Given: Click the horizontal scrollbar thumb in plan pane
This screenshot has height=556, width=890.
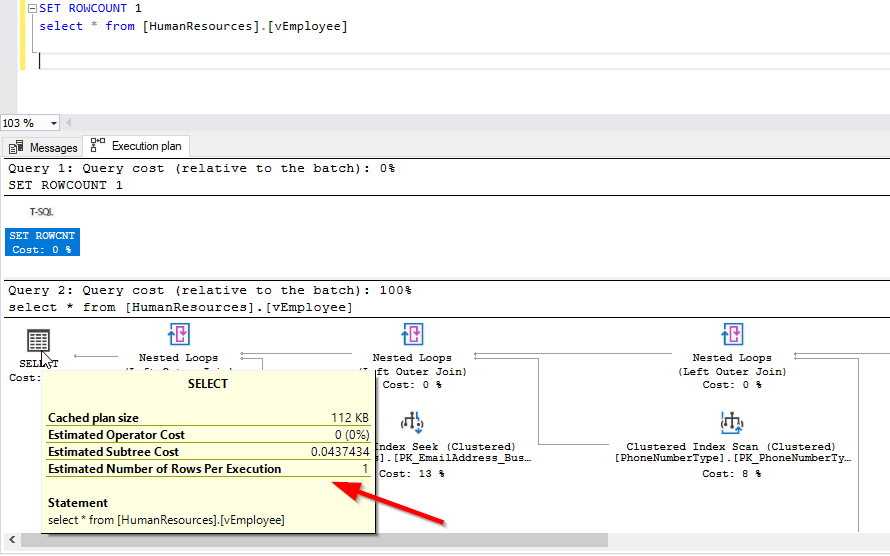Looking at the screenshot, I should (x=314, y=540).
